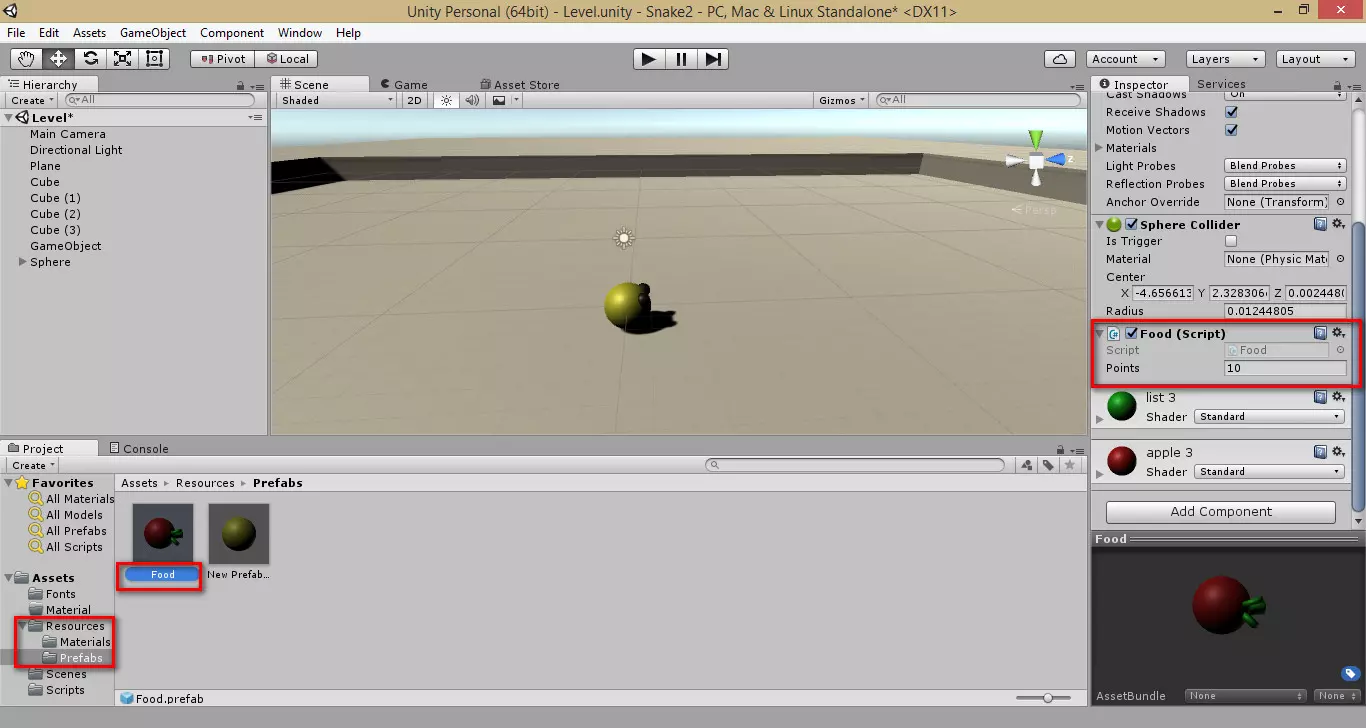Viewport: 1366px width, 728px height.
Task: Enable the Is Trigger checkbox
Action: 1231,241
